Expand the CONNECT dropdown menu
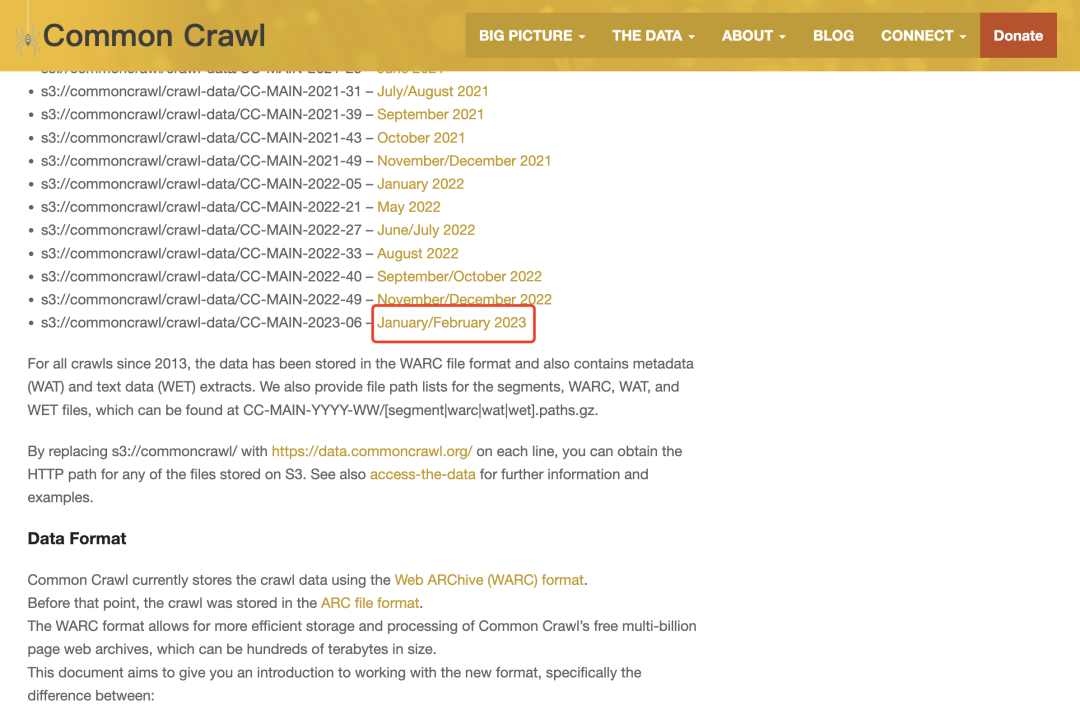 coord(924,36)
